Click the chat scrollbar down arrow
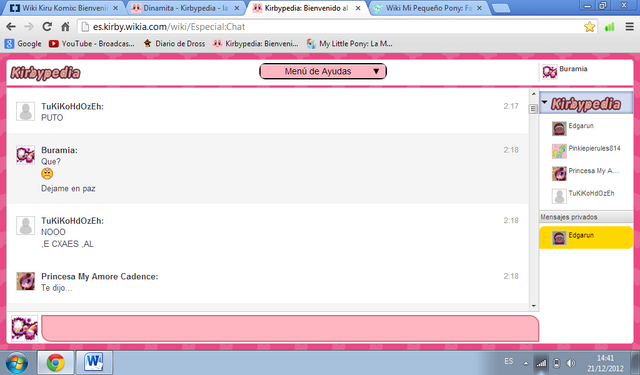The width and height of the screenshot is (640, 375). tap(533, 306)
